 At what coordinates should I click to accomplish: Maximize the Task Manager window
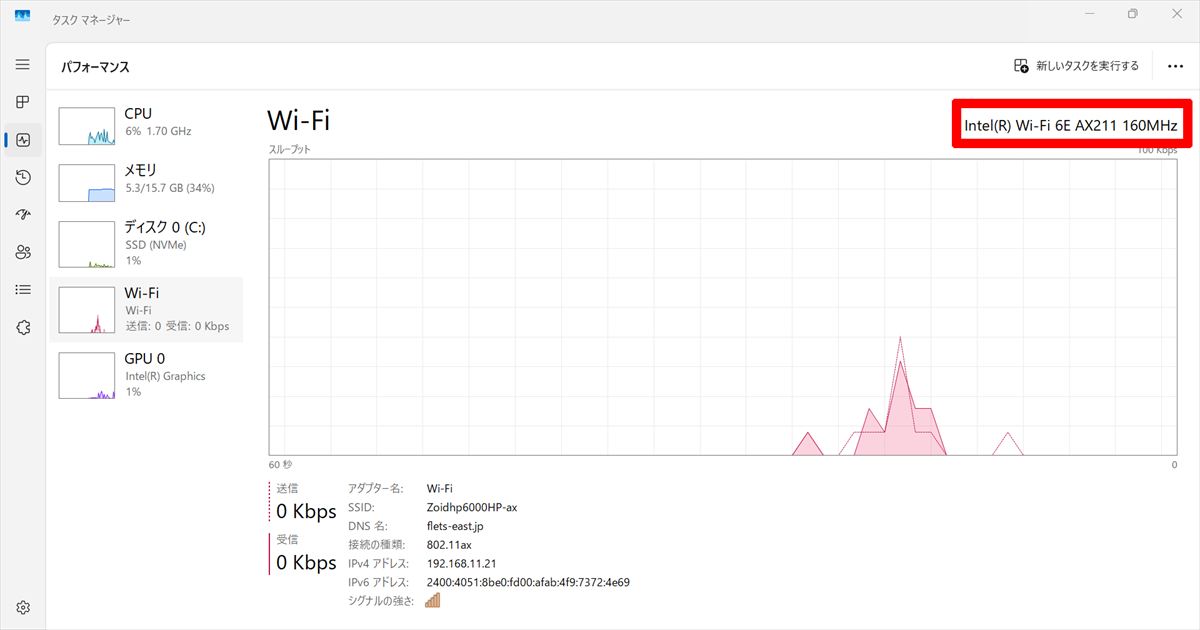coord(1132,14)
